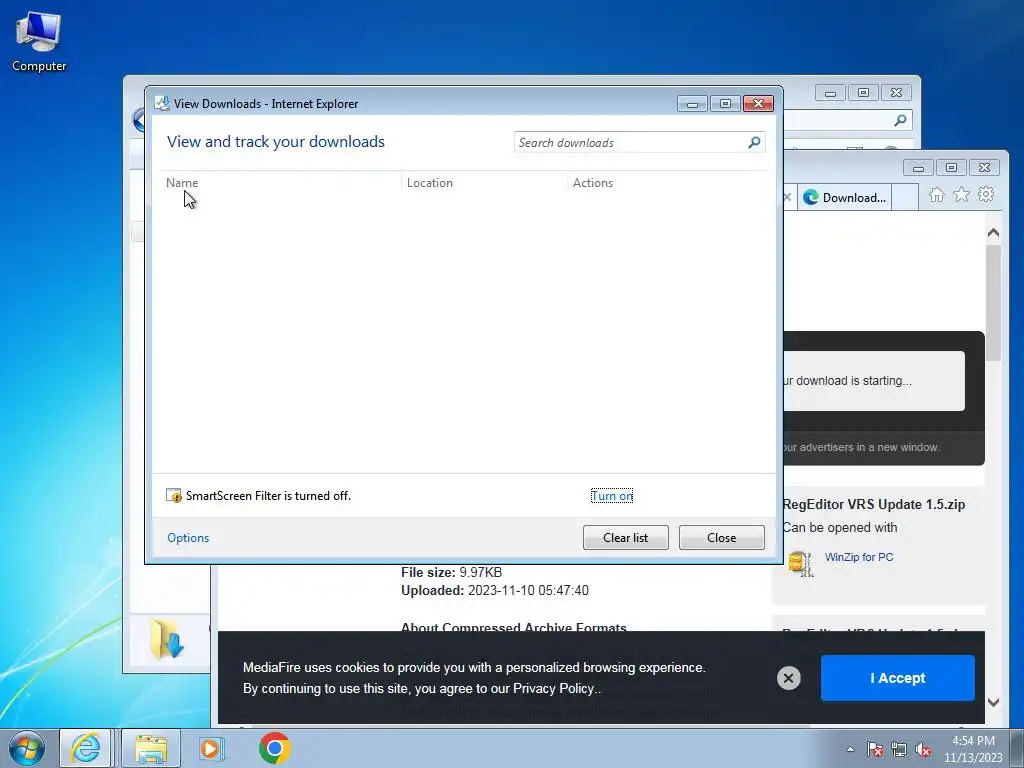
Task: Click the Close button in View Downloads
Action: pyautogui.click(x=722, y=537)
